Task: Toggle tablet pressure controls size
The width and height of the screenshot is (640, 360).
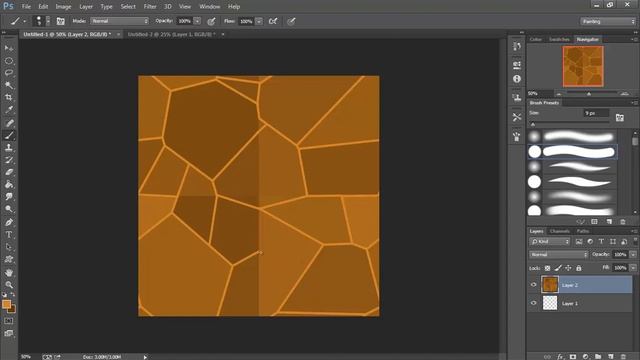Action: click(291, 21)
